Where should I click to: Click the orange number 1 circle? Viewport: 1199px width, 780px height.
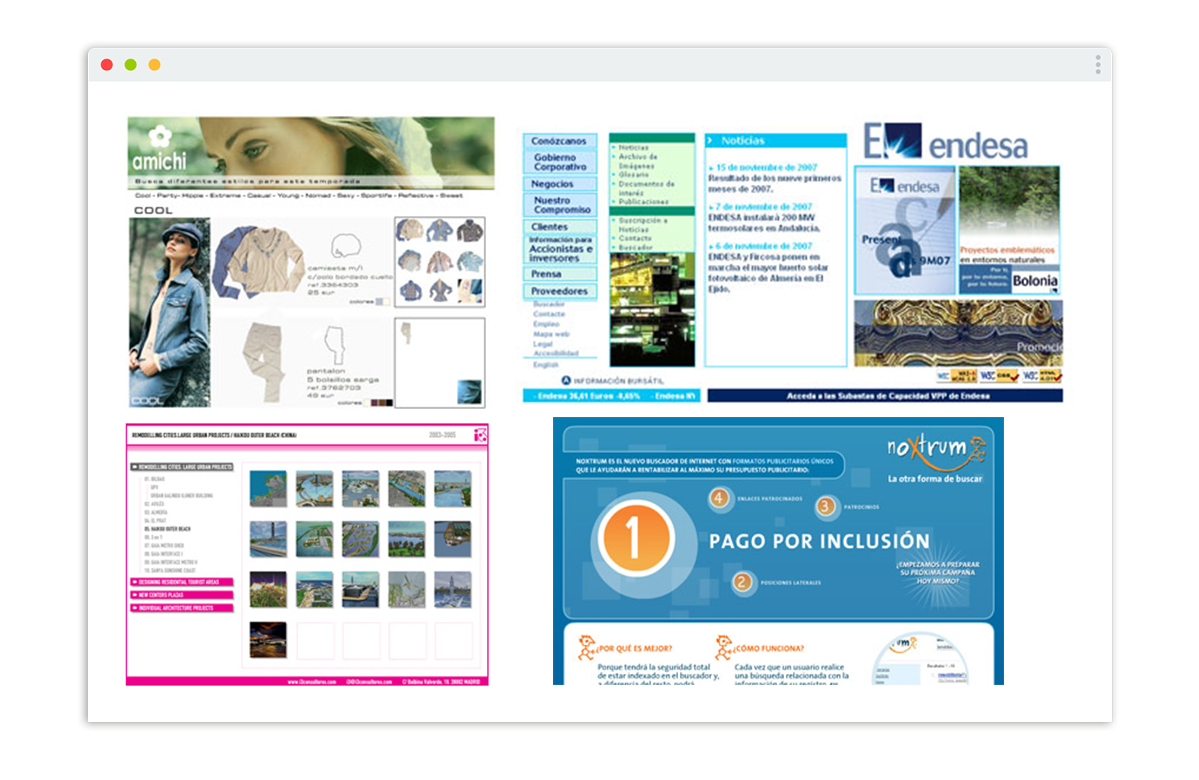point(632,537)
